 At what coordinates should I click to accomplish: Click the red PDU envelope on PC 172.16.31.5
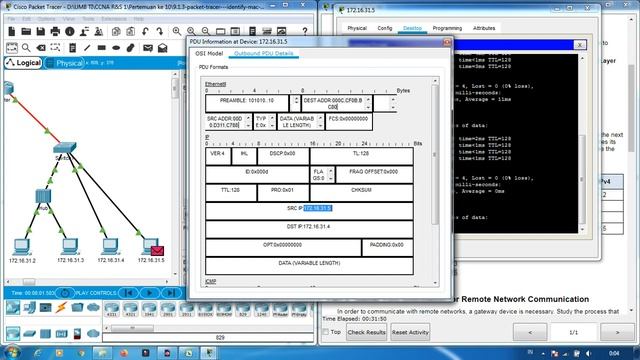click(x=157, y=251)
